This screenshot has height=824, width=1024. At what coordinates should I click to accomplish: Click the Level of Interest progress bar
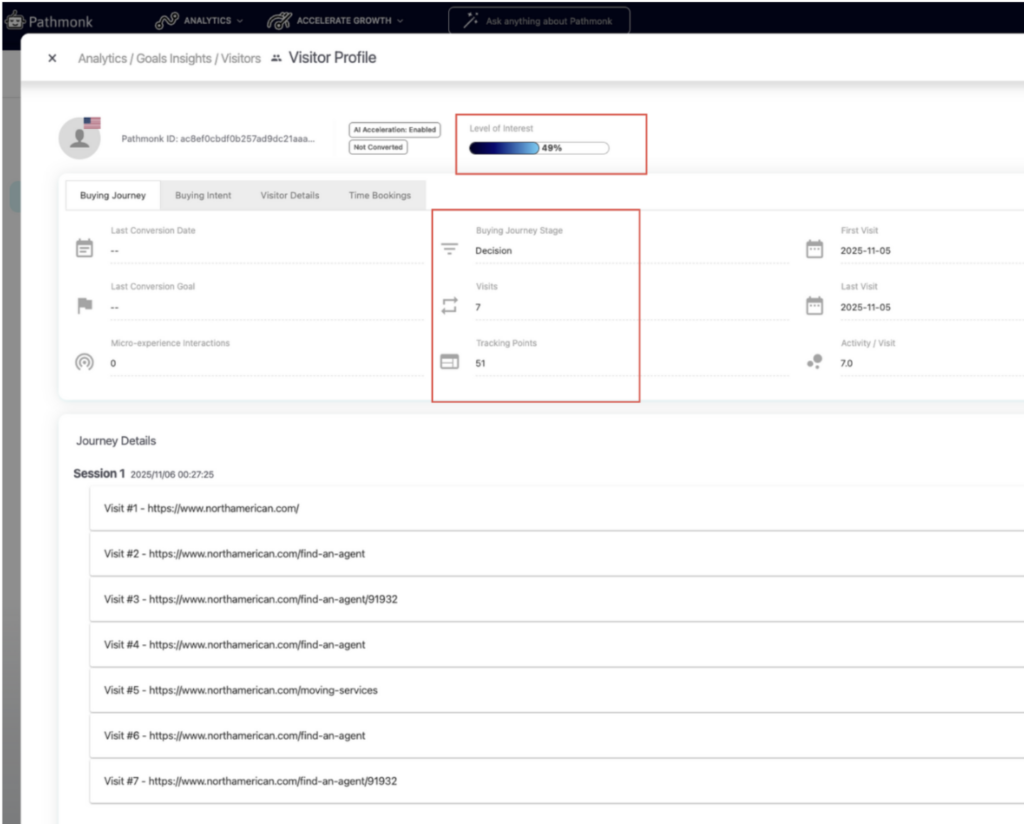pos(538,148)
